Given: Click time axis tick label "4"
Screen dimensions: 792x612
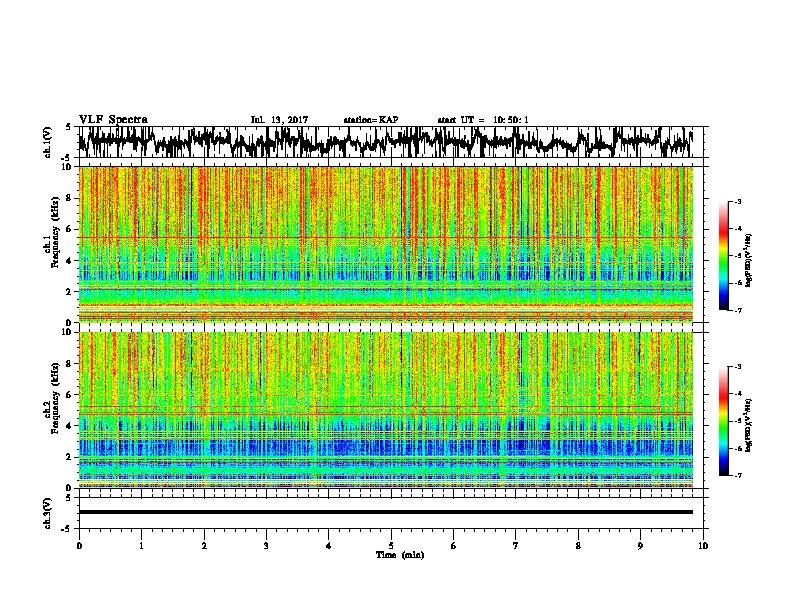Looking at the screenshot, I should click(328, 546).
